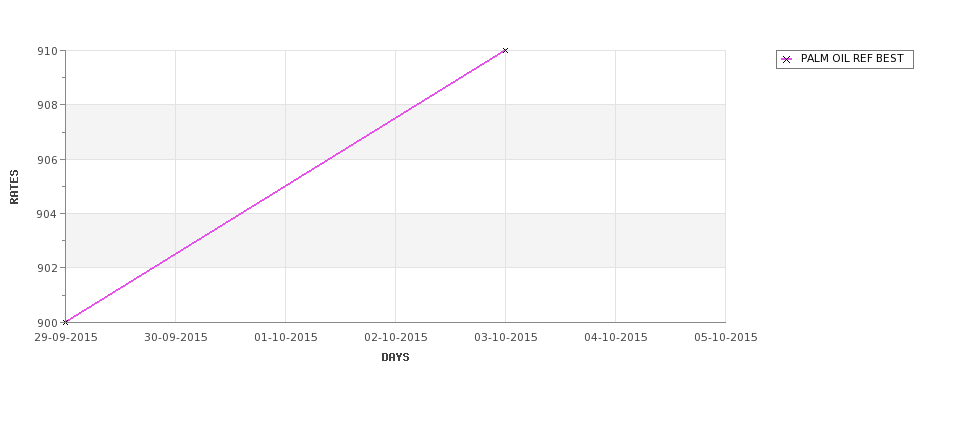975x429 pixels.
Task: Click the DAYS axis title
Action: point(395,358)
